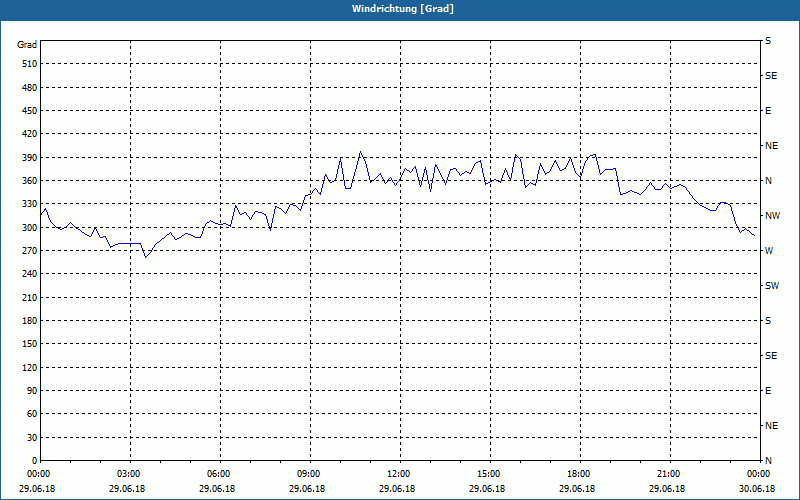This screenshot has height=500, width=800.
Task: Click the '00:00' label above '30.06.18'
Action: [x=760, y=474]
